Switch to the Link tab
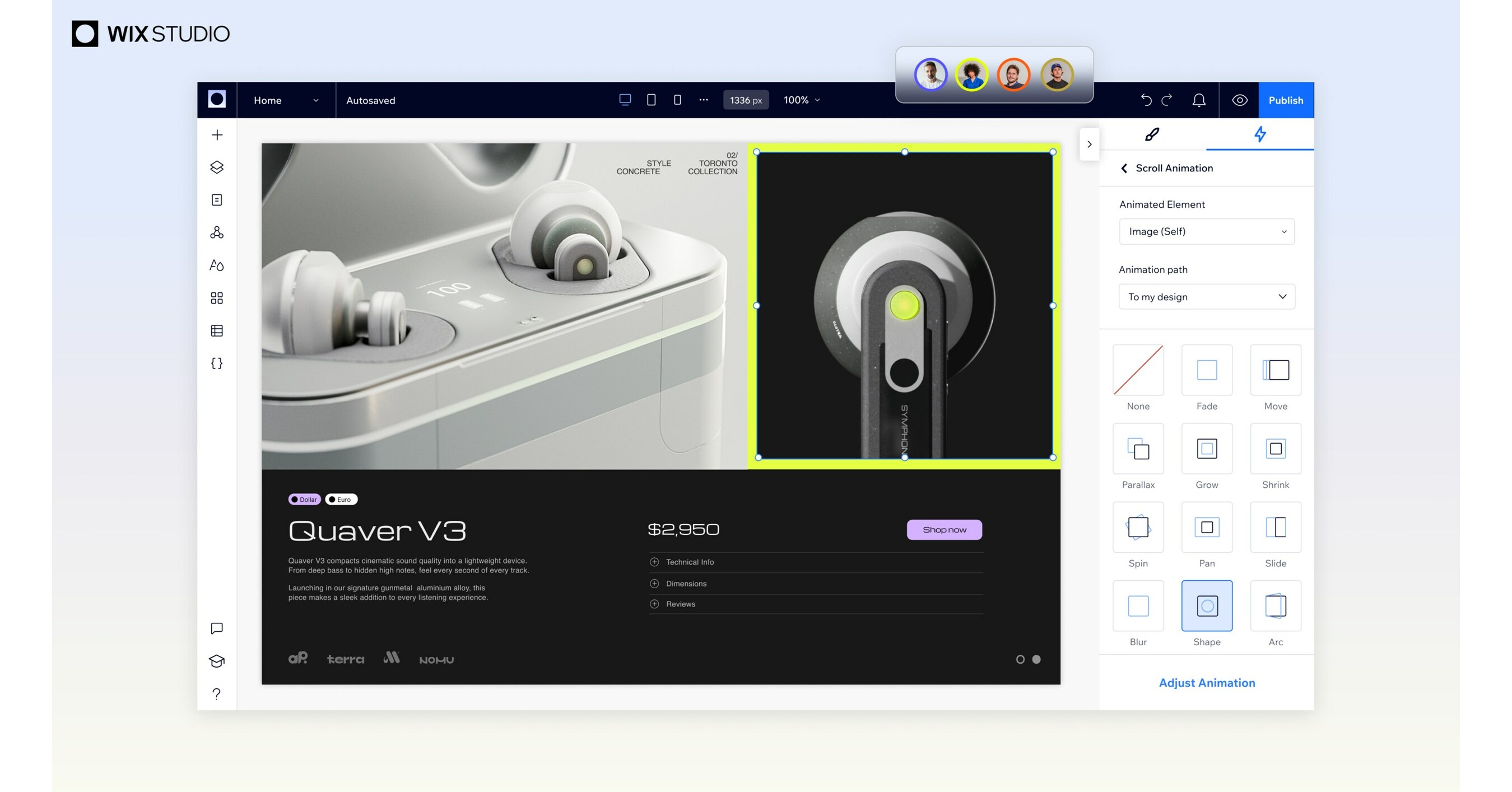 click(x=1152, y=134)
